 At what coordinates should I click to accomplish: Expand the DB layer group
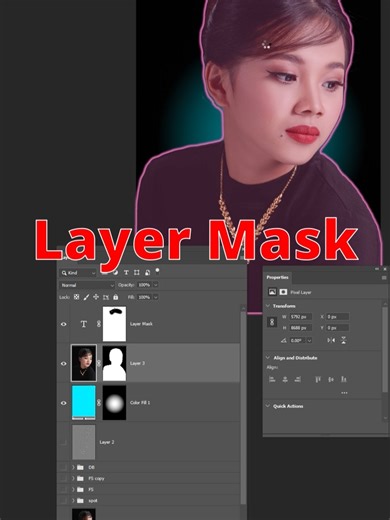pyautogui.click(x=73, y=467)
